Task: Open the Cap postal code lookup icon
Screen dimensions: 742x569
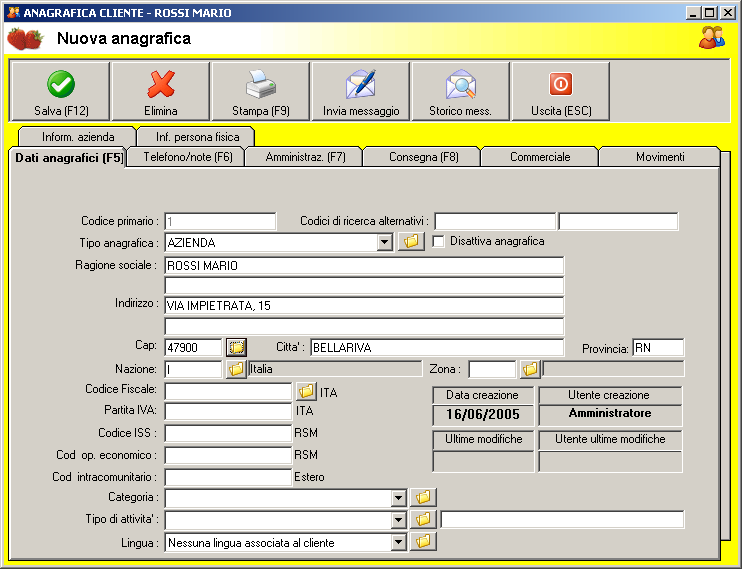Action: (236, 347)
